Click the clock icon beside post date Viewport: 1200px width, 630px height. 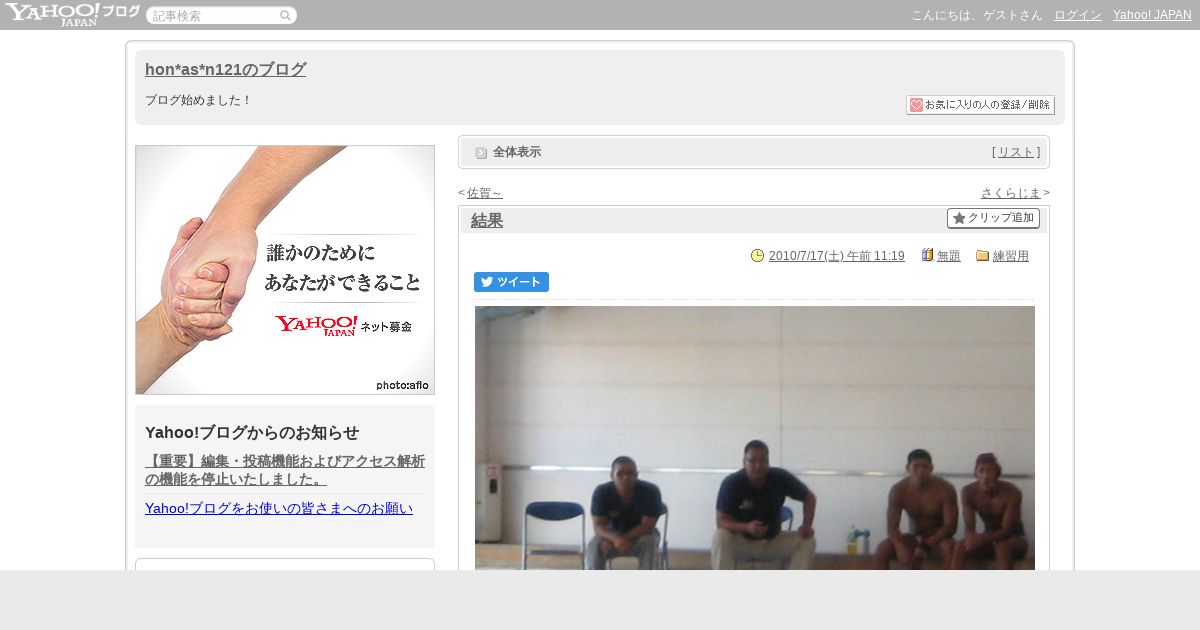pos(757,255)
